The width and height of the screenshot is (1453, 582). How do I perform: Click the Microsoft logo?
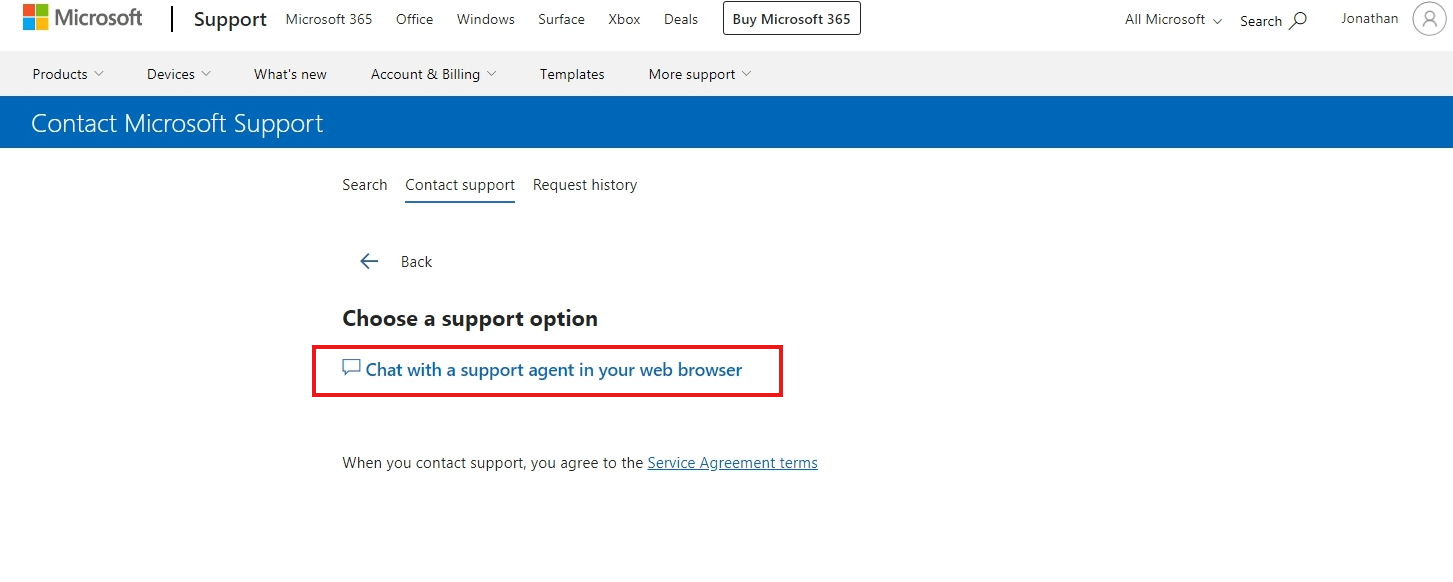[x=84, y=17]
